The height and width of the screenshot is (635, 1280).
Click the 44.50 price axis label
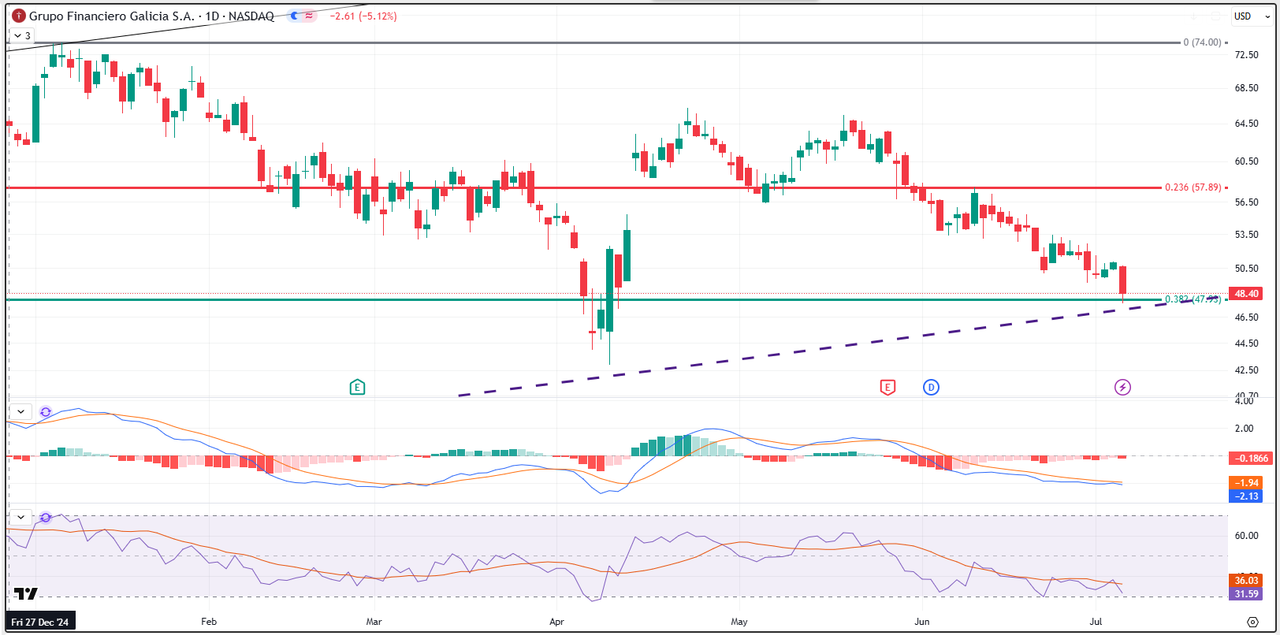1246,343
